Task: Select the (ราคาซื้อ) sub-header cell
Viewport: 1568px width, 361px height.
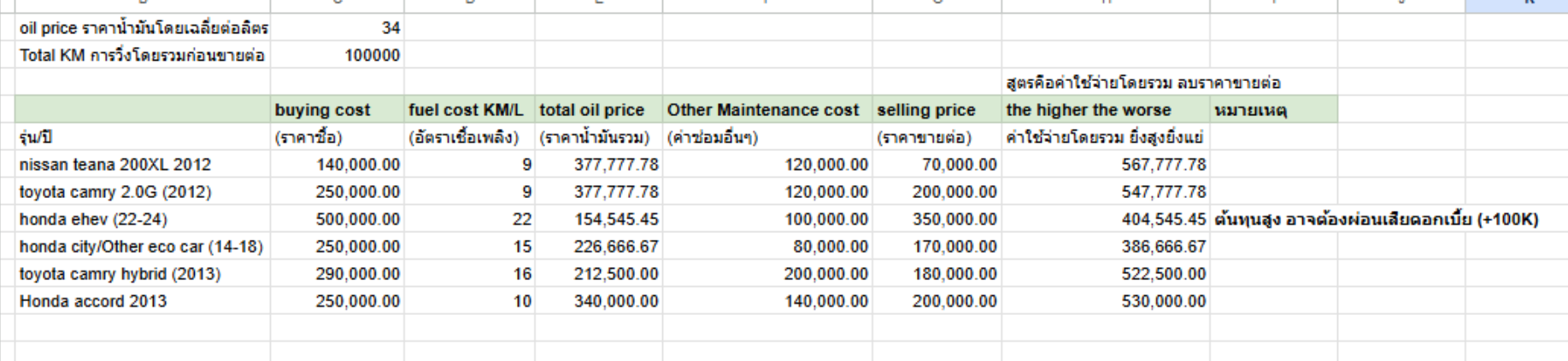Action: (338, 137)
